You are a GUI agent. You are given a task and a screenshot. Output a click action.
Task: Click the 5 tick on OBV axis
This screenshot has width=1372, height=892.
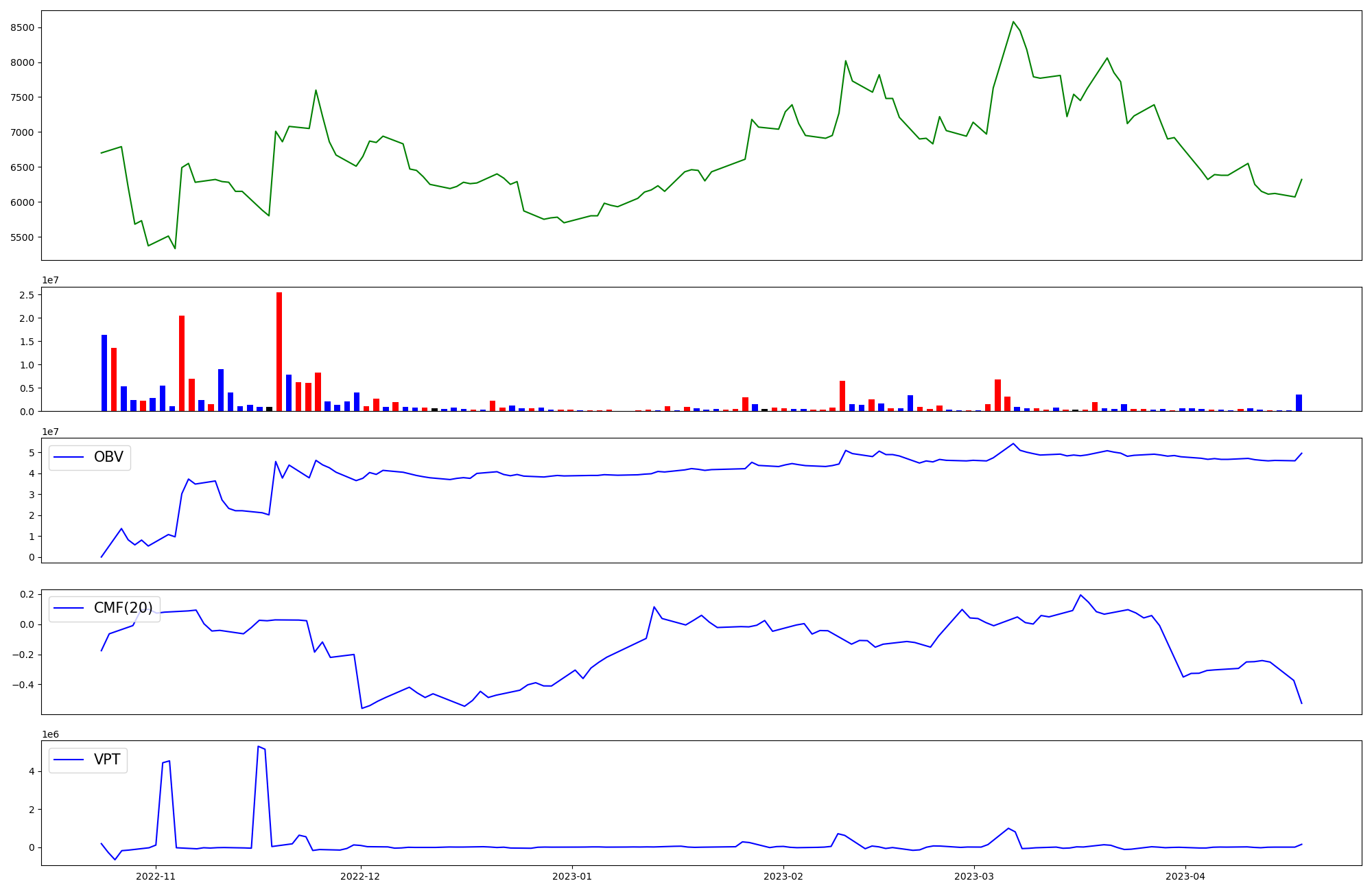click(32, 453)
